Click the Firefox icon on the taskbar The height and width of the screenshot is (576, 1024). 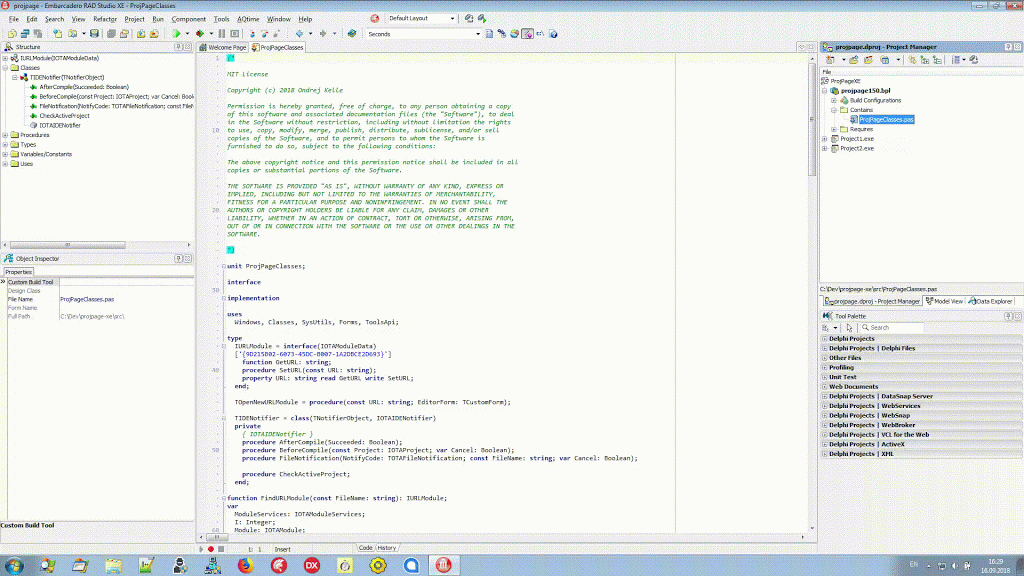pyautogui.click(x=246, y=565)
